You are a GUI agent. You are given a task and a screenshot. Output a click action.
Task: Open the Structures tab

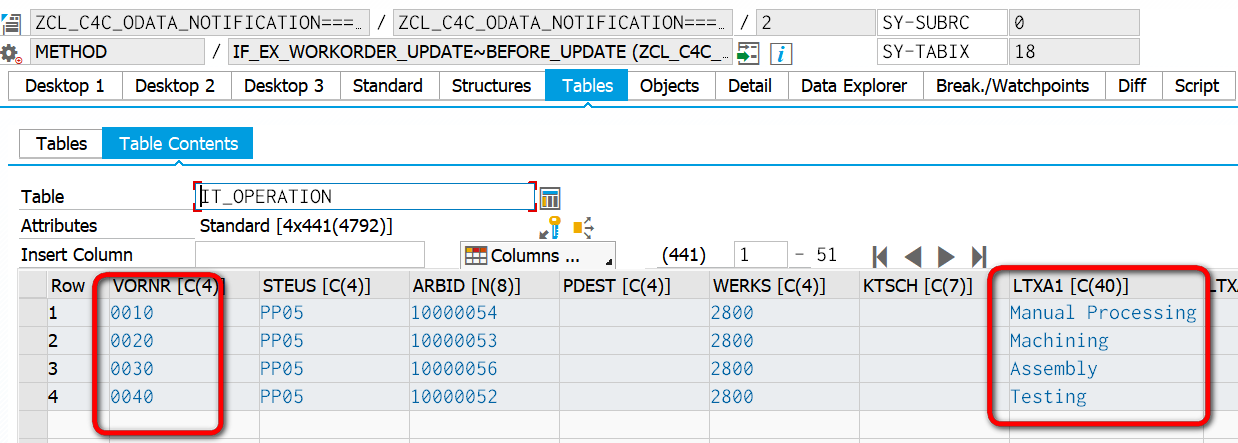point(491,86)
